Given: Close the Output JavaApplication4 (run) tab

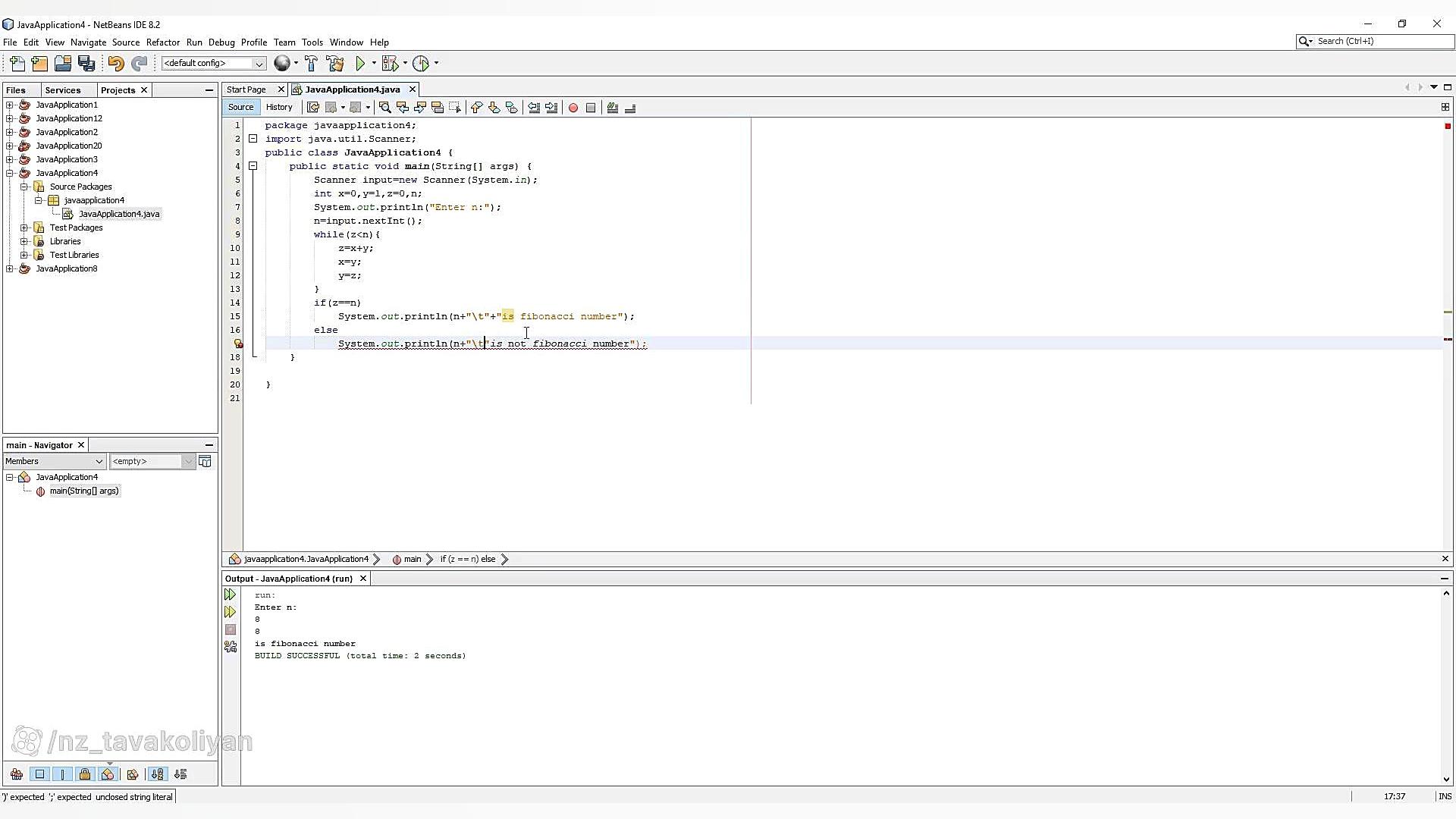Looking at the screenshot, I should point(363,579).
